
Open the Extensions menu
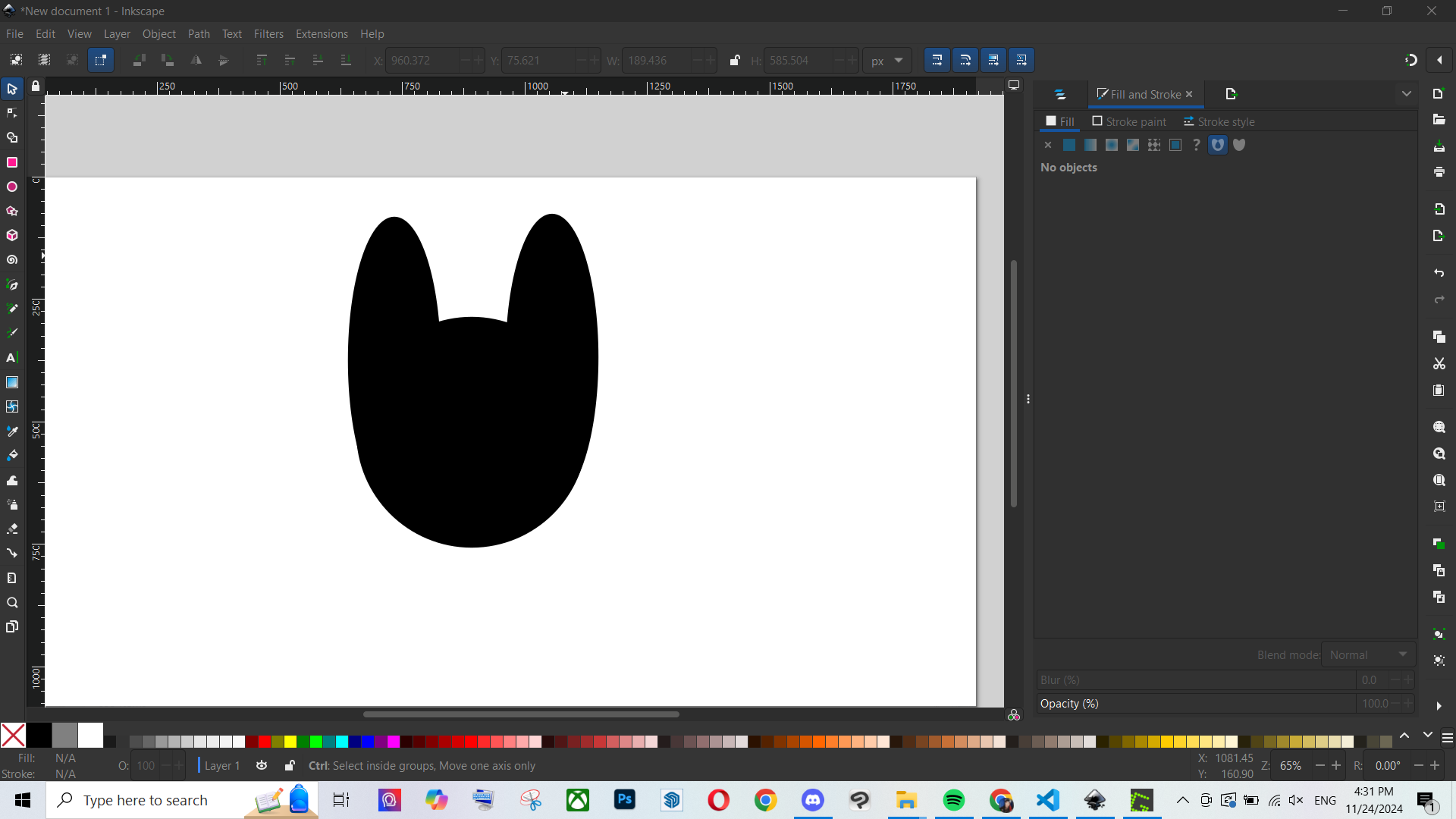(322, 34)
